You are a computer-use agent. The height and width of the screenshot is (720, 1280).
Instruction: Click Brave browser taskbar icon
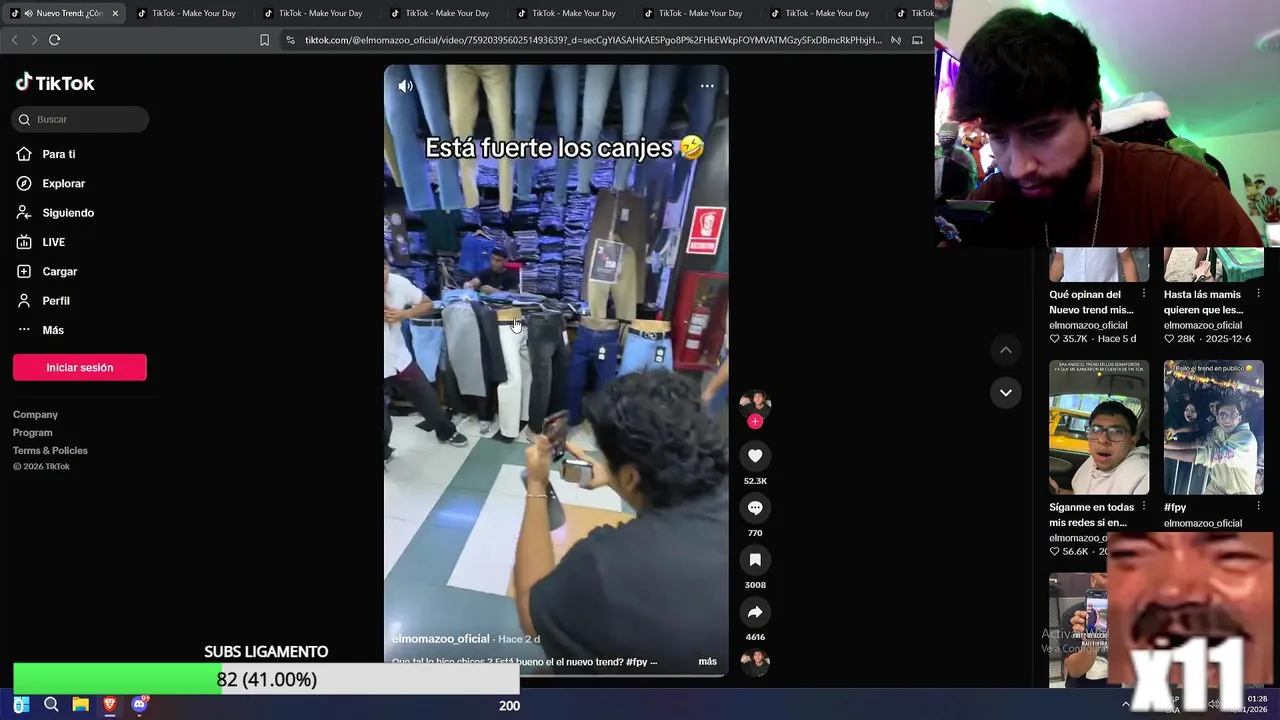pos(110,705)
